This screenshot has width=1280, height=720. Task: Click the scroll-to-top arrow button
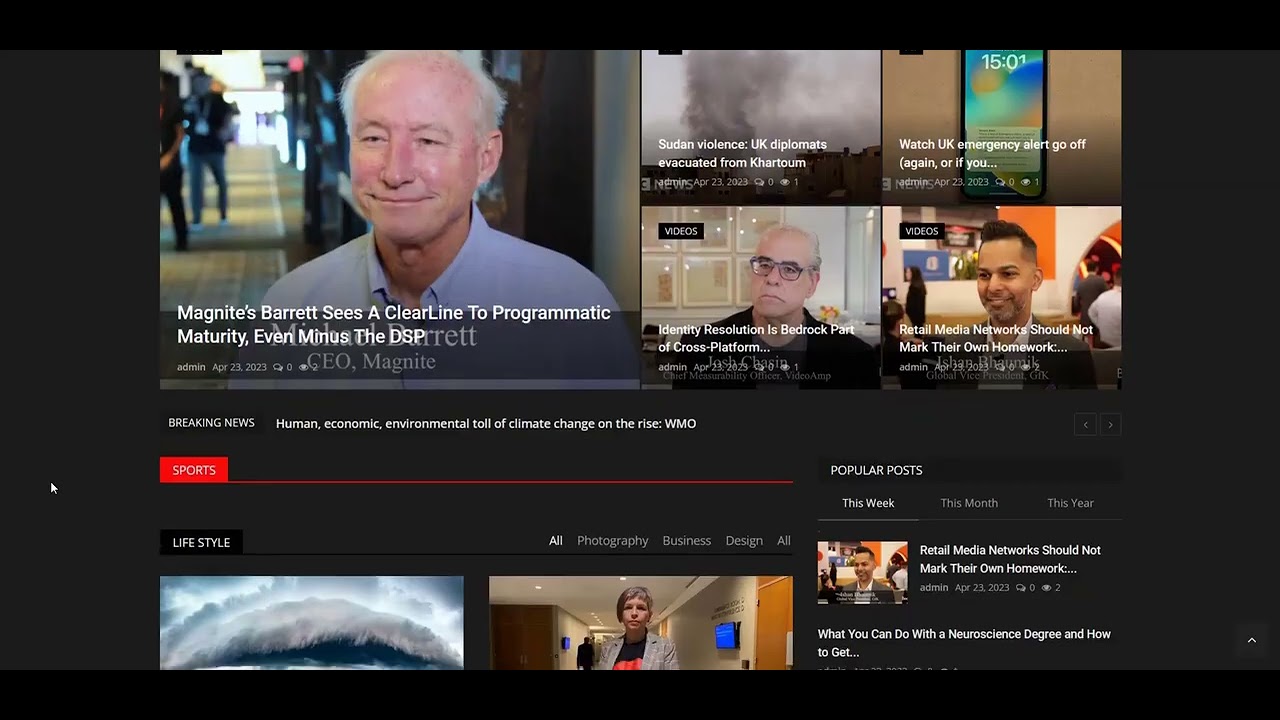coord(1251,640)
